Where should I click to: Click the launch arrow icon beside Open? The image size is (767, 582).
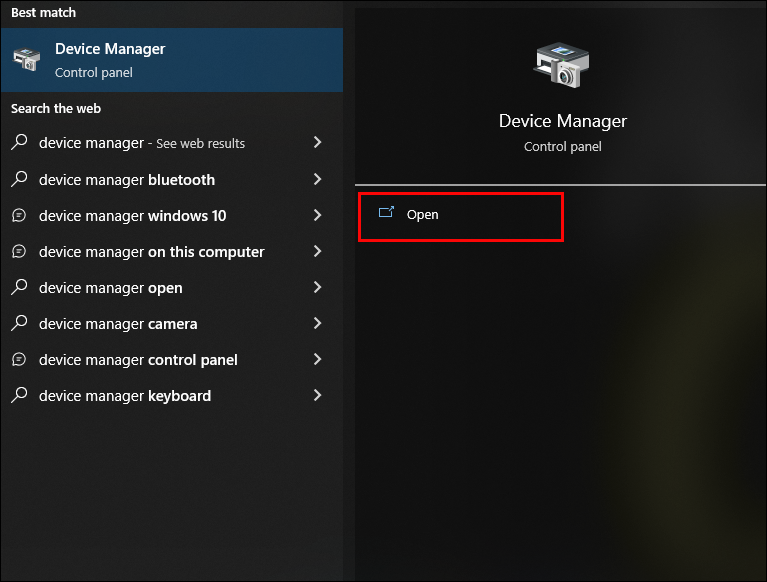(386, 214)
